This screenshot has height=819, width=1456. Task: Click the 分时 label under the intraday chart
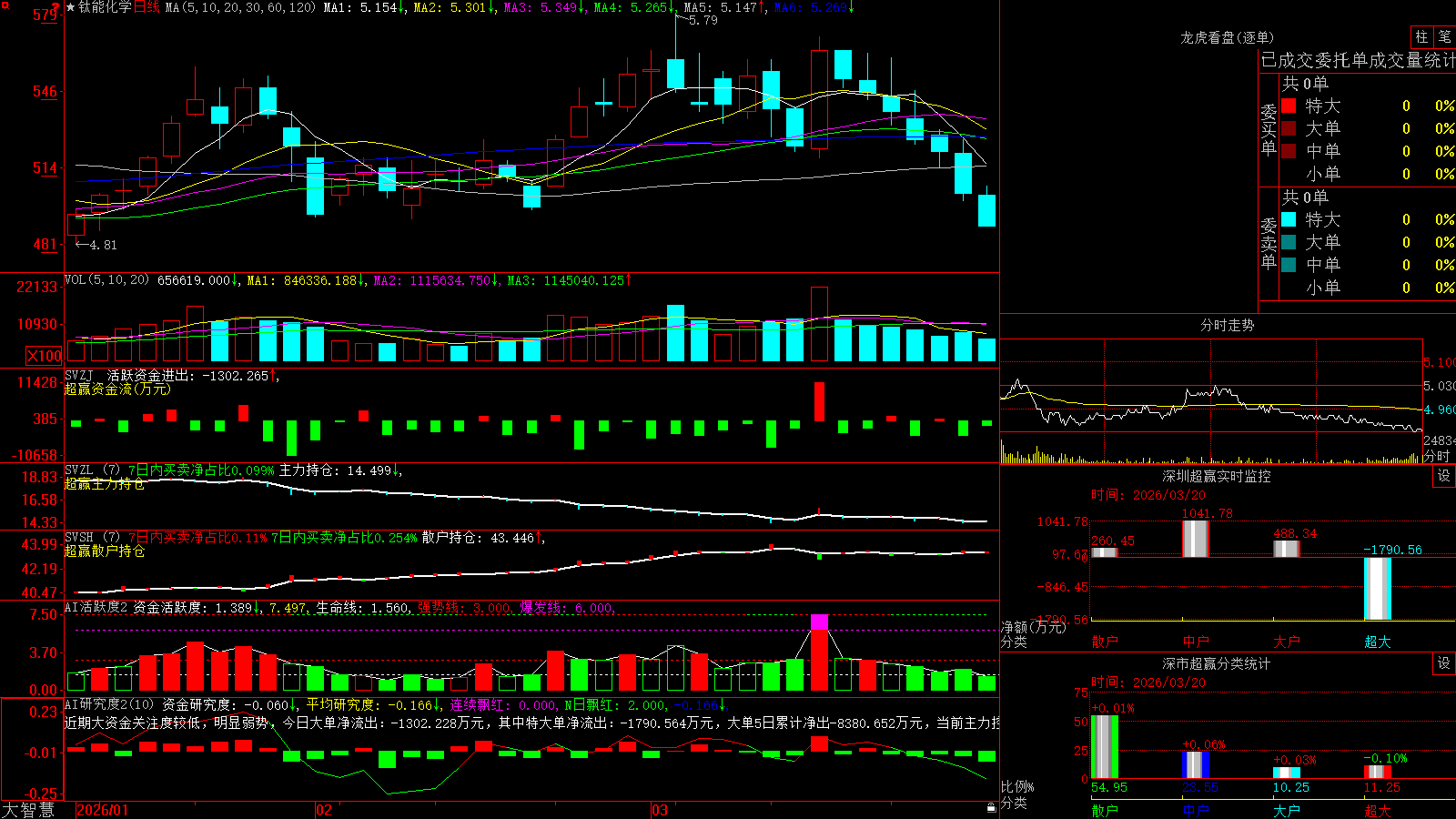(x=1436, y=456)
